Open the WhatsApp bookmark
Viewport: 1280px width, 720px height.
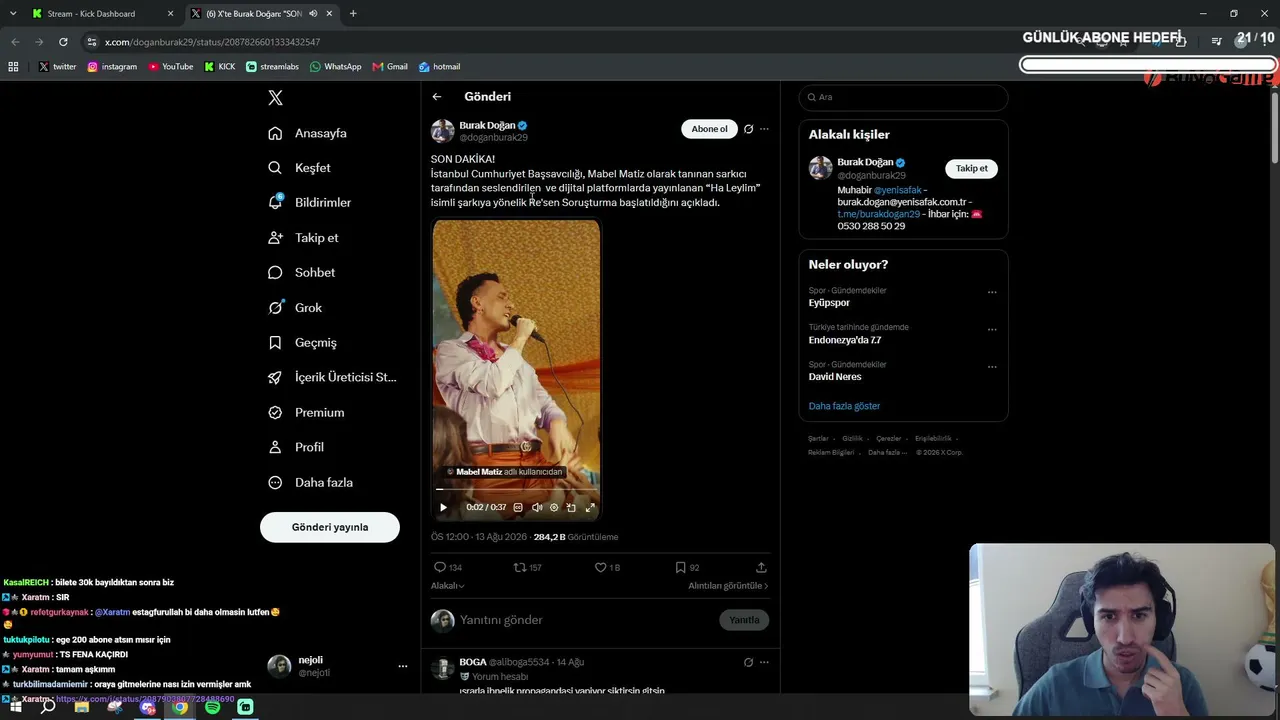click(x=336, y=67)
